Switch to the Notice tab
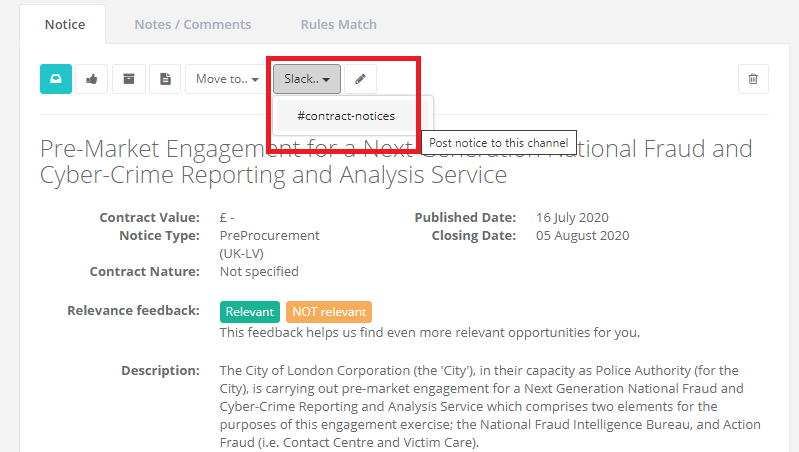The height and width of the screenshot is (452, 799). 65,24
